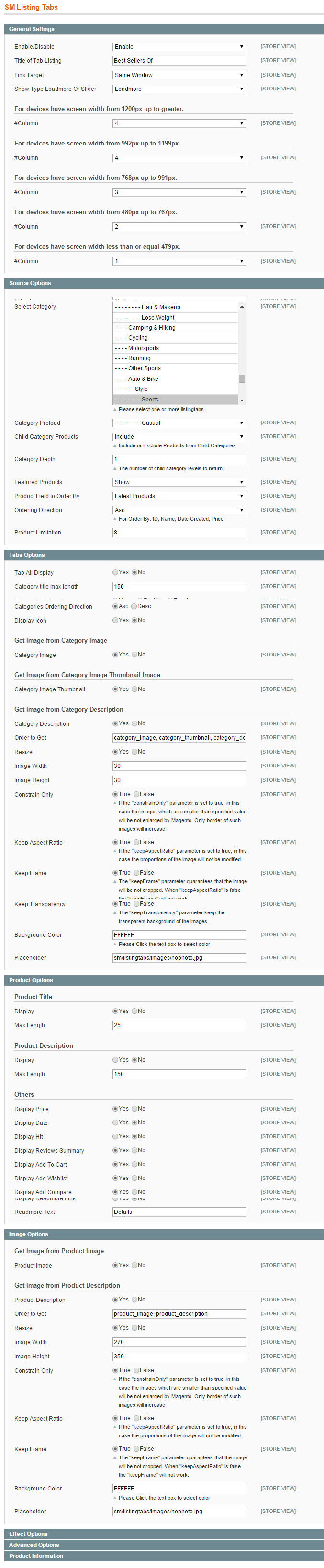Select Auto & Bike in category list
Screen dimensions: 324x1568
(175, 378)
